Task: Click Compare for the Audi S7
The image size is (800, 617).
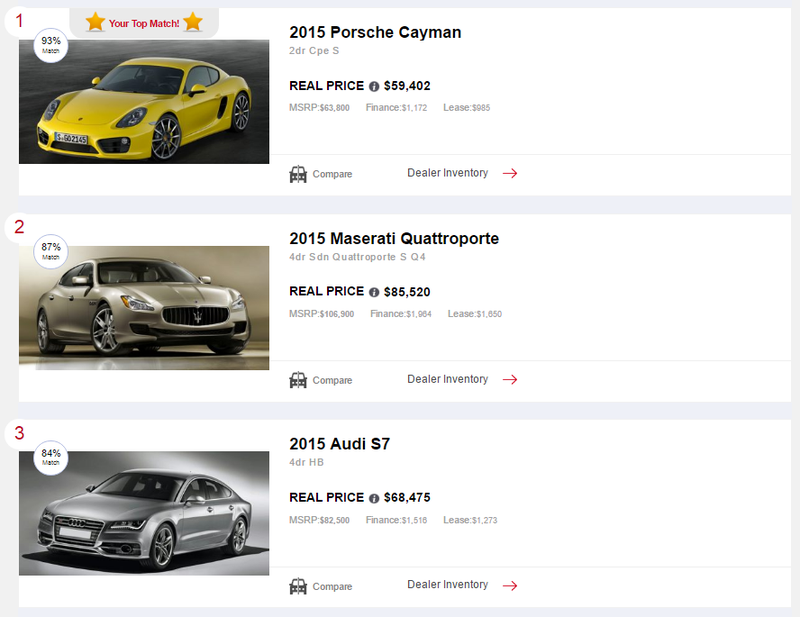Action: (x=332, y=586)
